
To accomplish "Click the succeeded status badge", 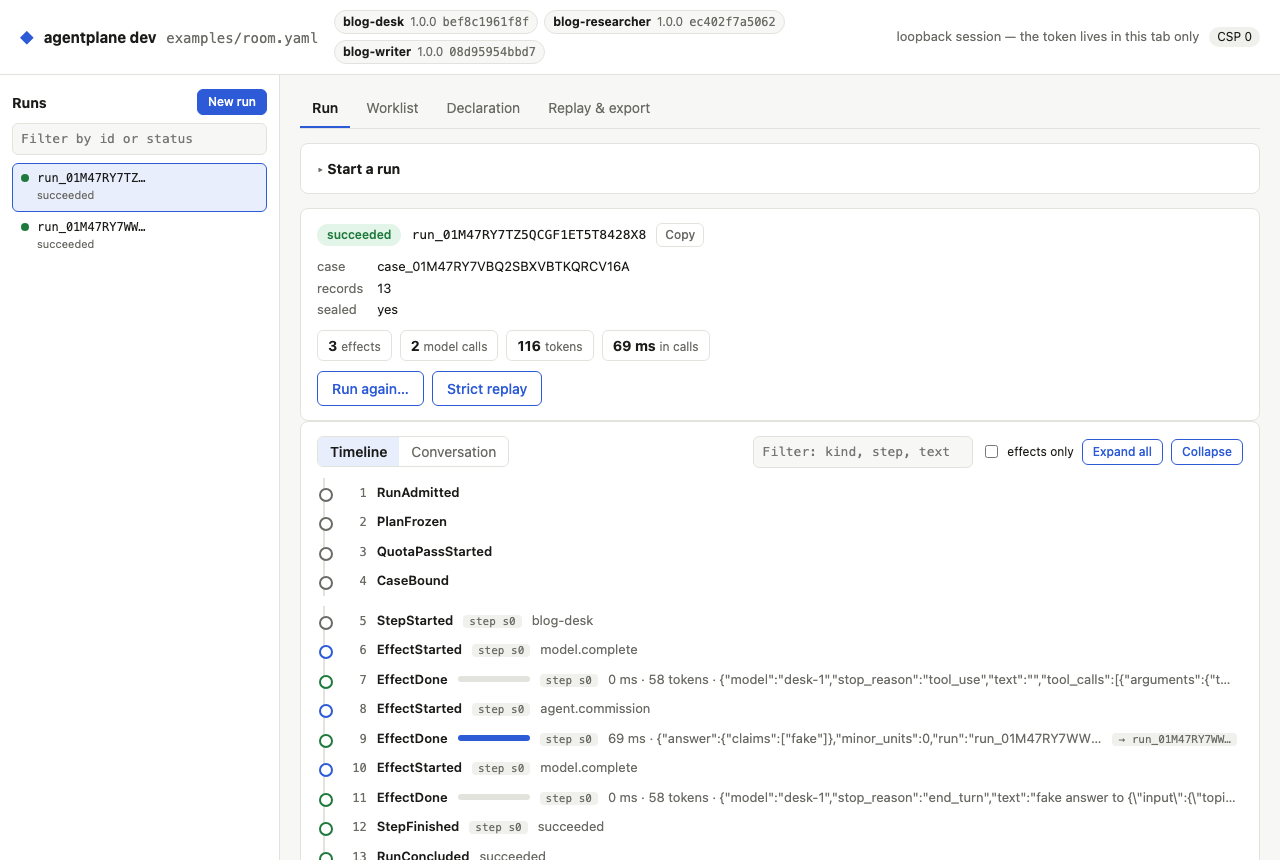I will 359,235.
